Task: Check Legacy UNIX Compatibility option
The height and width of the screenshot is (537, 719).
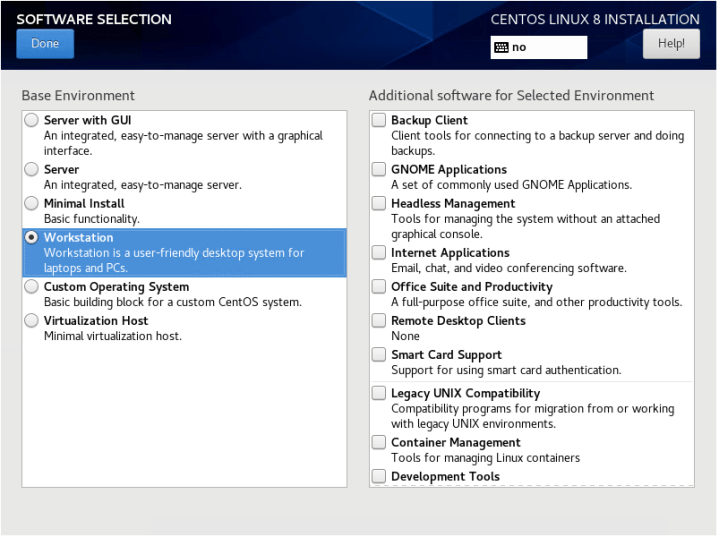Action: pyautogui.click(x=379, y=394)
